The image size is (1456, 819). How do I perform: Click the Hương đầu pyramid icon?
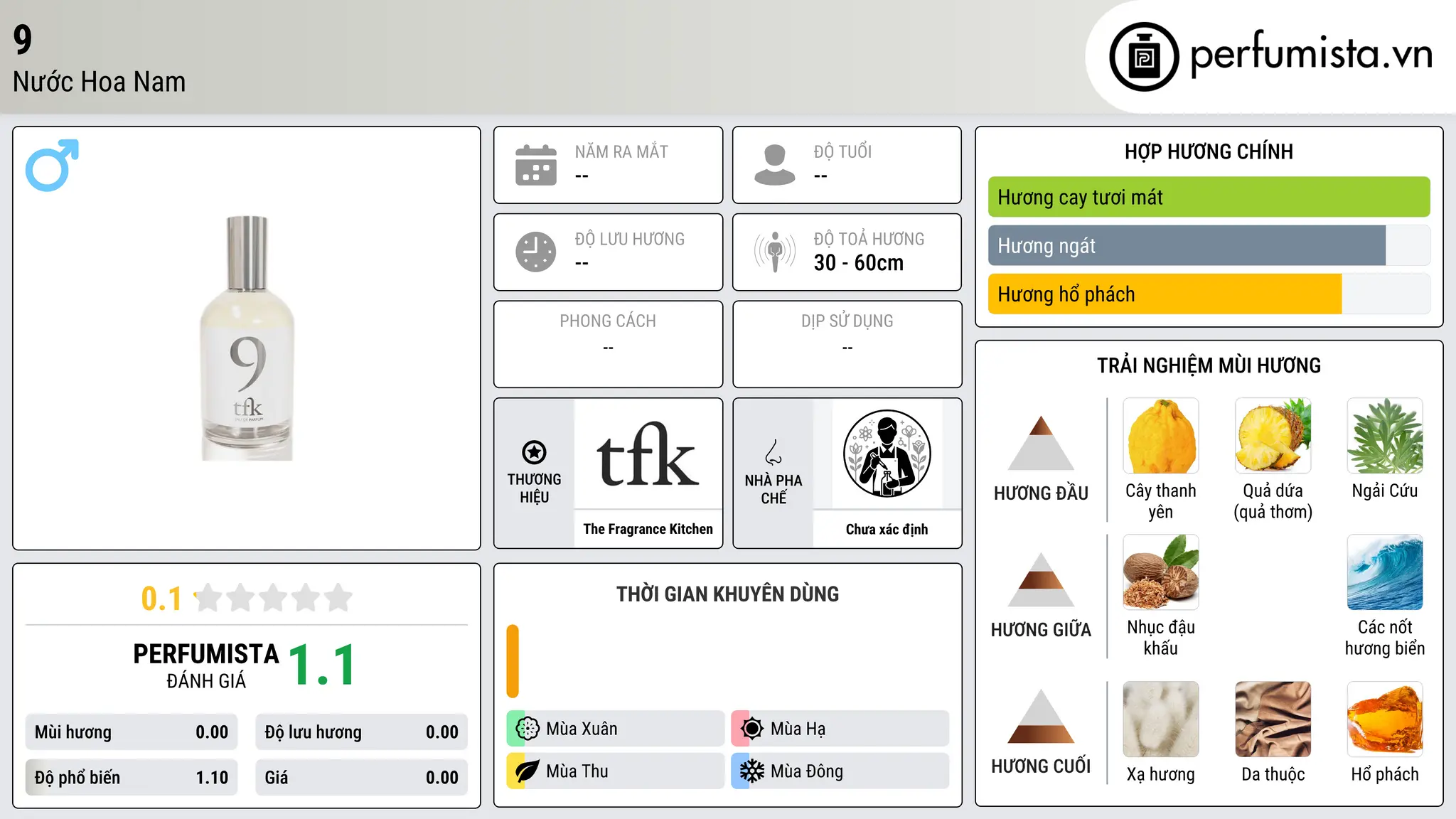(1041, 443)
